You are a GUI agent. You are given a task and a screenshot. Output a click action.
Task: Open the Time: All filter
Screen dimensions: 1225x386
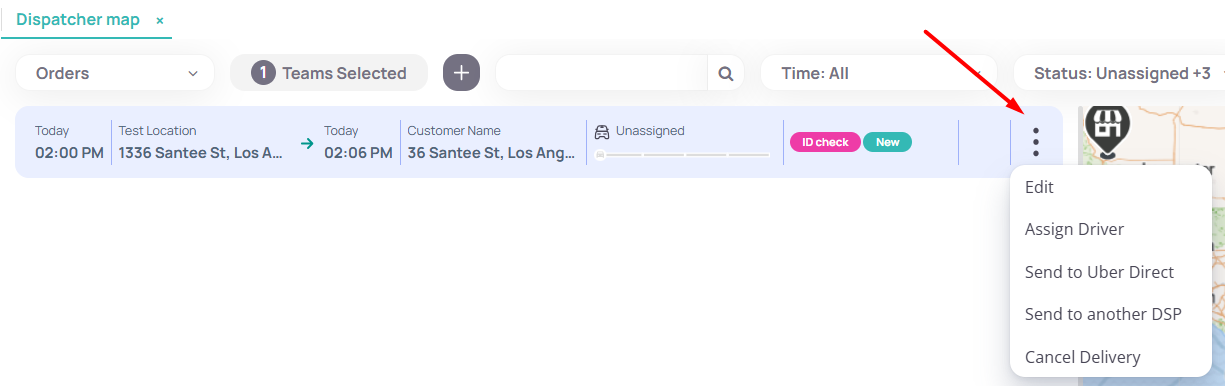coord(879,73)
